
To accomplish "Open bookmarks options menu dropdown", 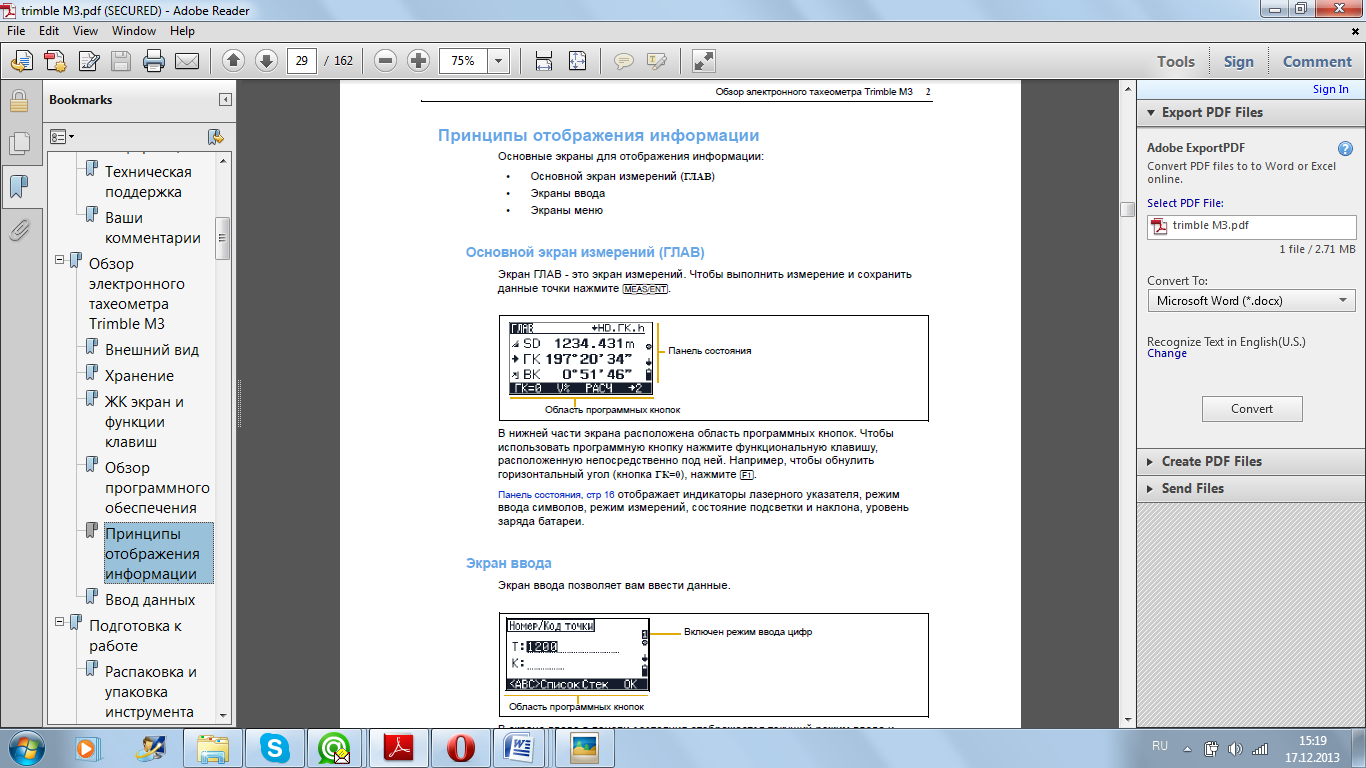I will (63, 136).
